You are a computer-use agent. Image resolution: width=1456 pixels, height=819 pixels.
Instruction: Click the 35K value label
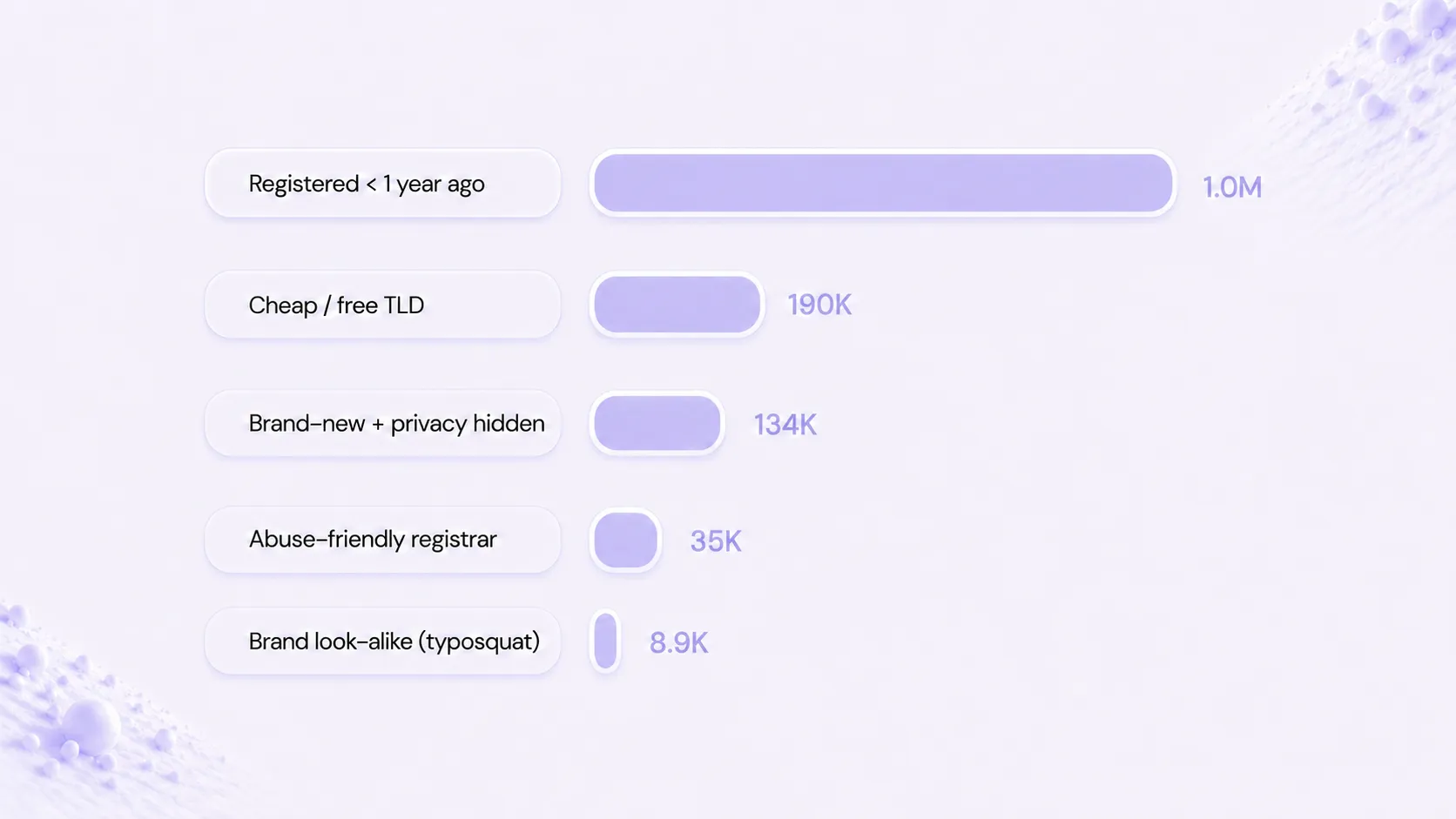point(716,541)
